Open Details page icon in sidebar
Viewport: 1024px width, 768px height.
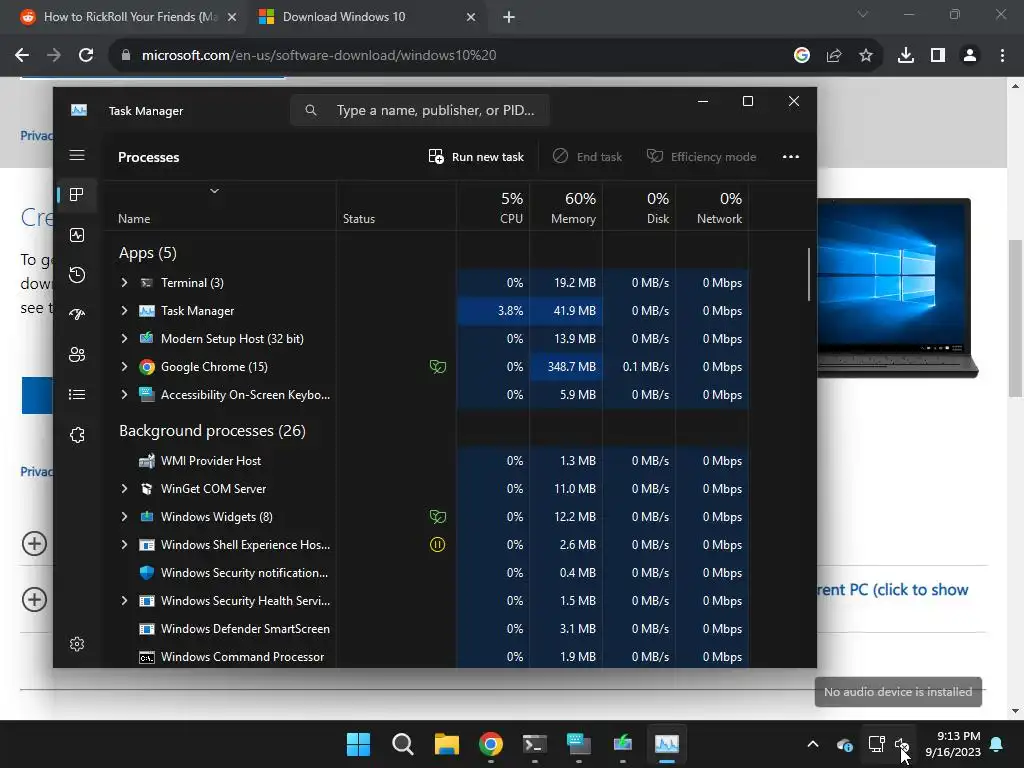(x=77, y=394)
